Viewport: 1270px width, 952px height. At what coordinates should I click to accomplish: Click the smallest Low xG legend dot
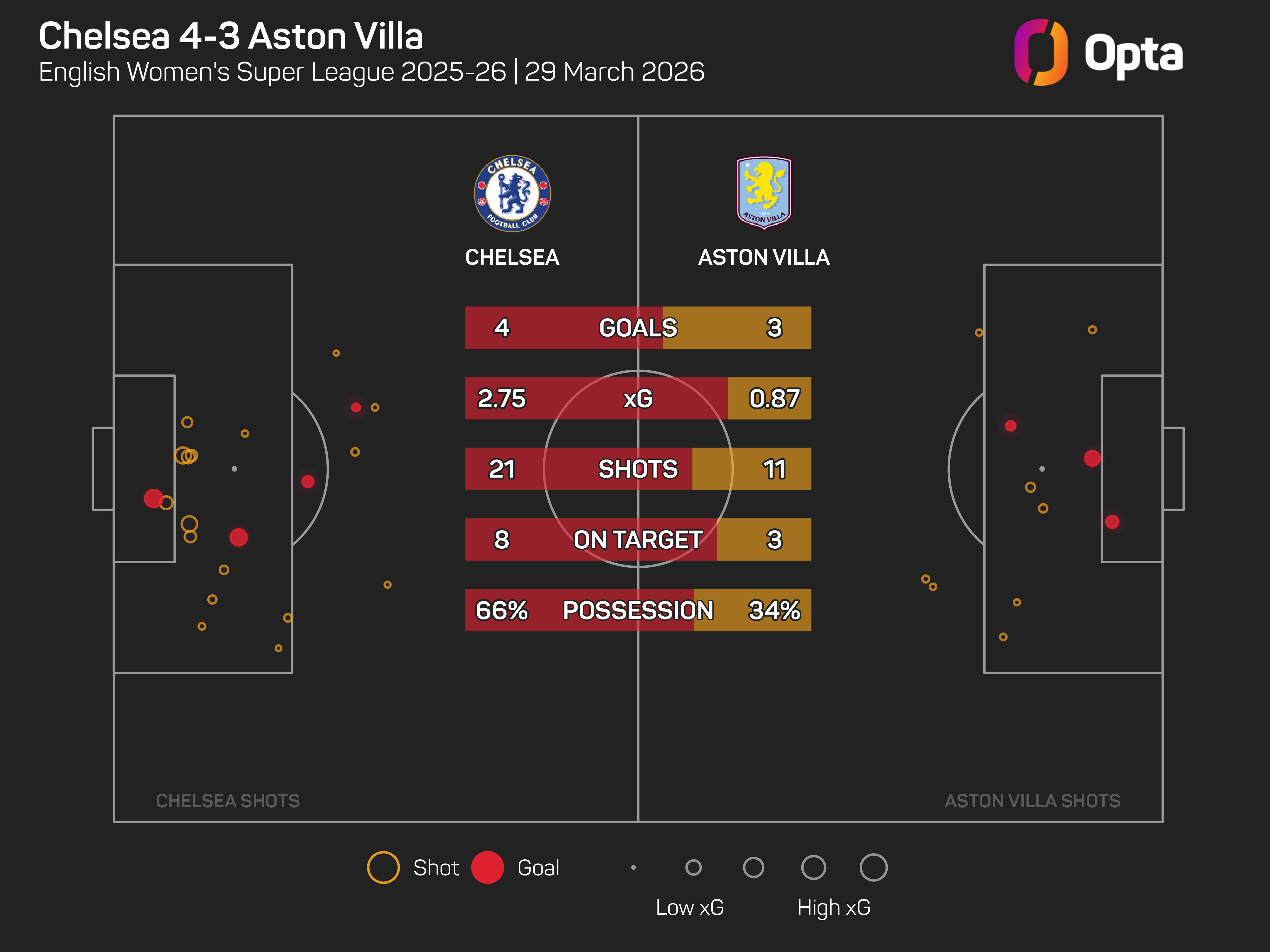coord(633,867)
